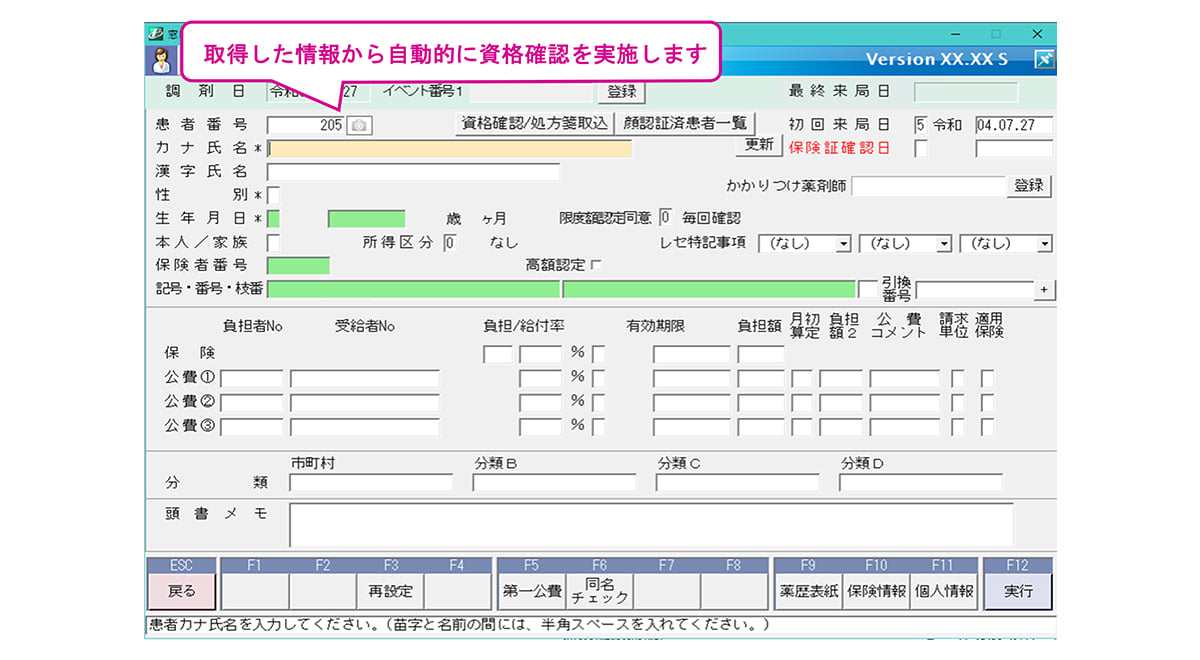Open the third レセ特記事項 dropdown

pos(1044,244)
